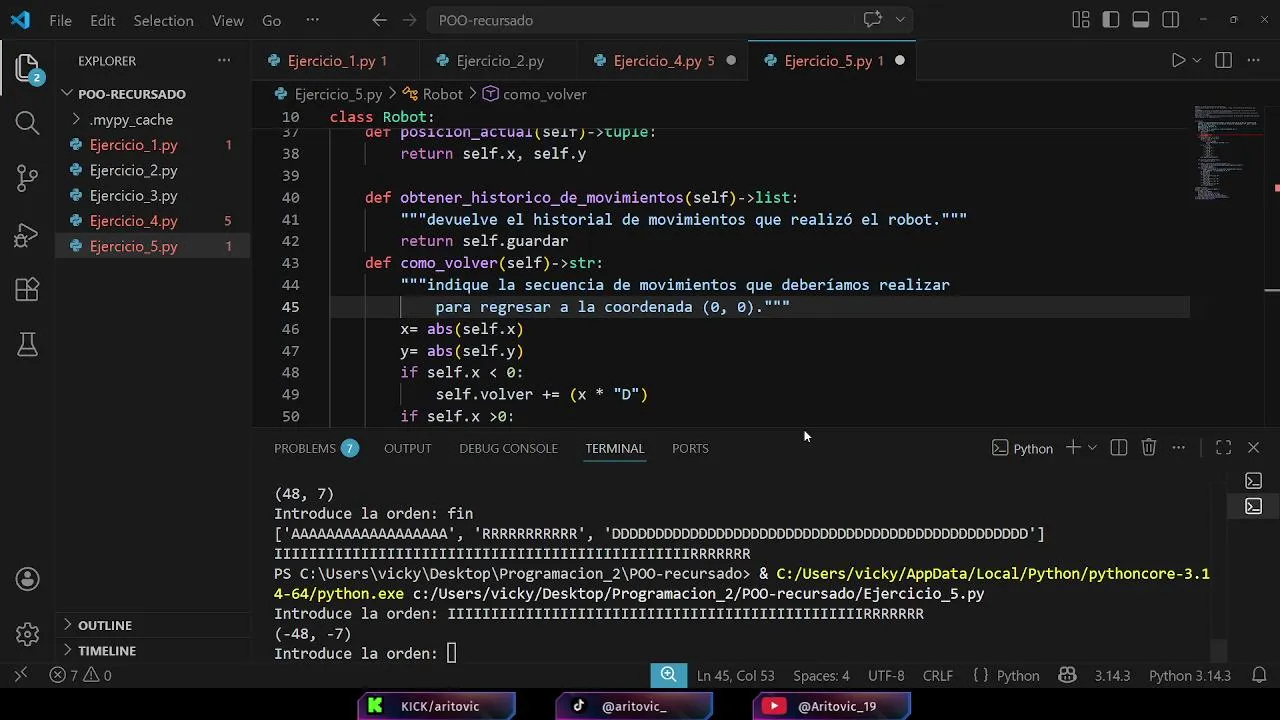Change indentation via Spaces: 4
The width and height of the screenshot is (1280, 720).
(x=821, y=675)
